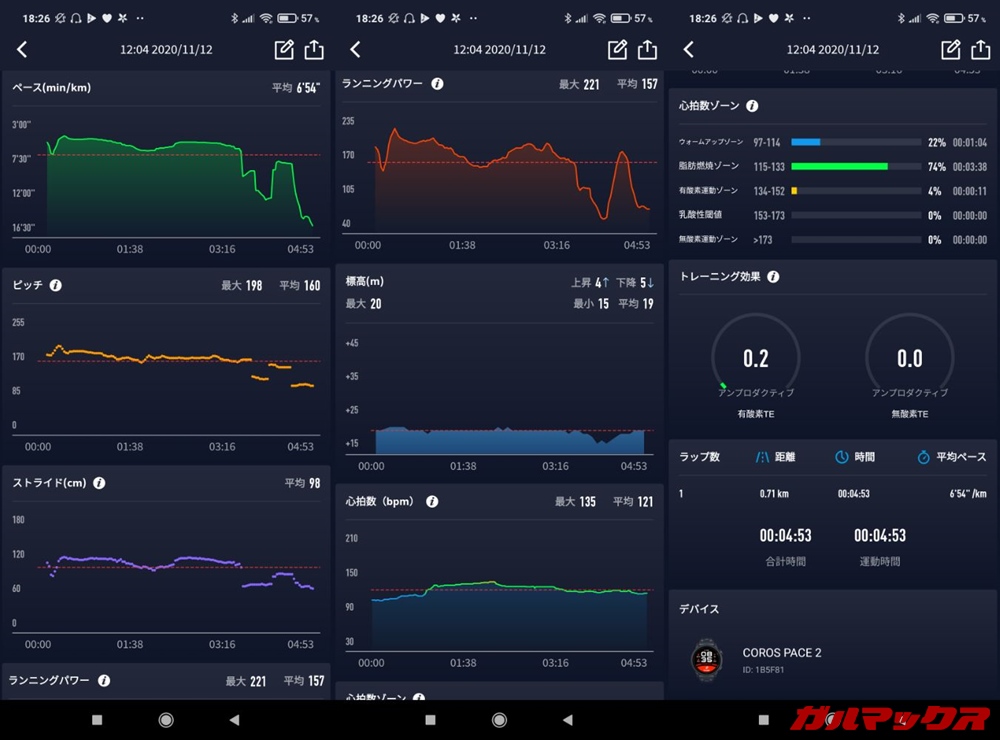1000x740 pixels.
Task: Select lap 1 row showing 0.71 km
Action: click(x=832, y=494)
